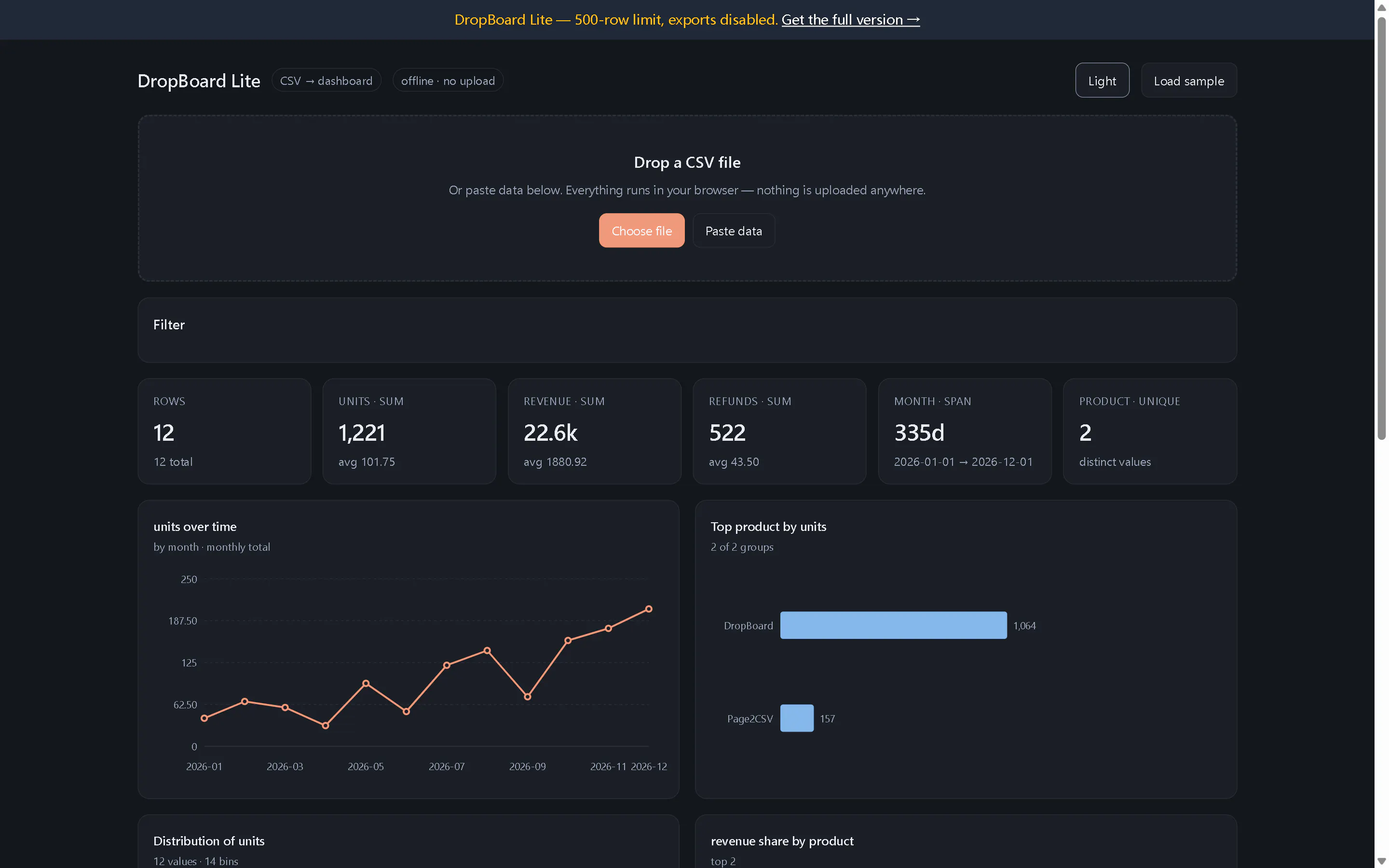This screenshot has width=1389, height=868.
Task: Click the 'by month · monthly total' subtitle
Action: click(x=211, y=547)
